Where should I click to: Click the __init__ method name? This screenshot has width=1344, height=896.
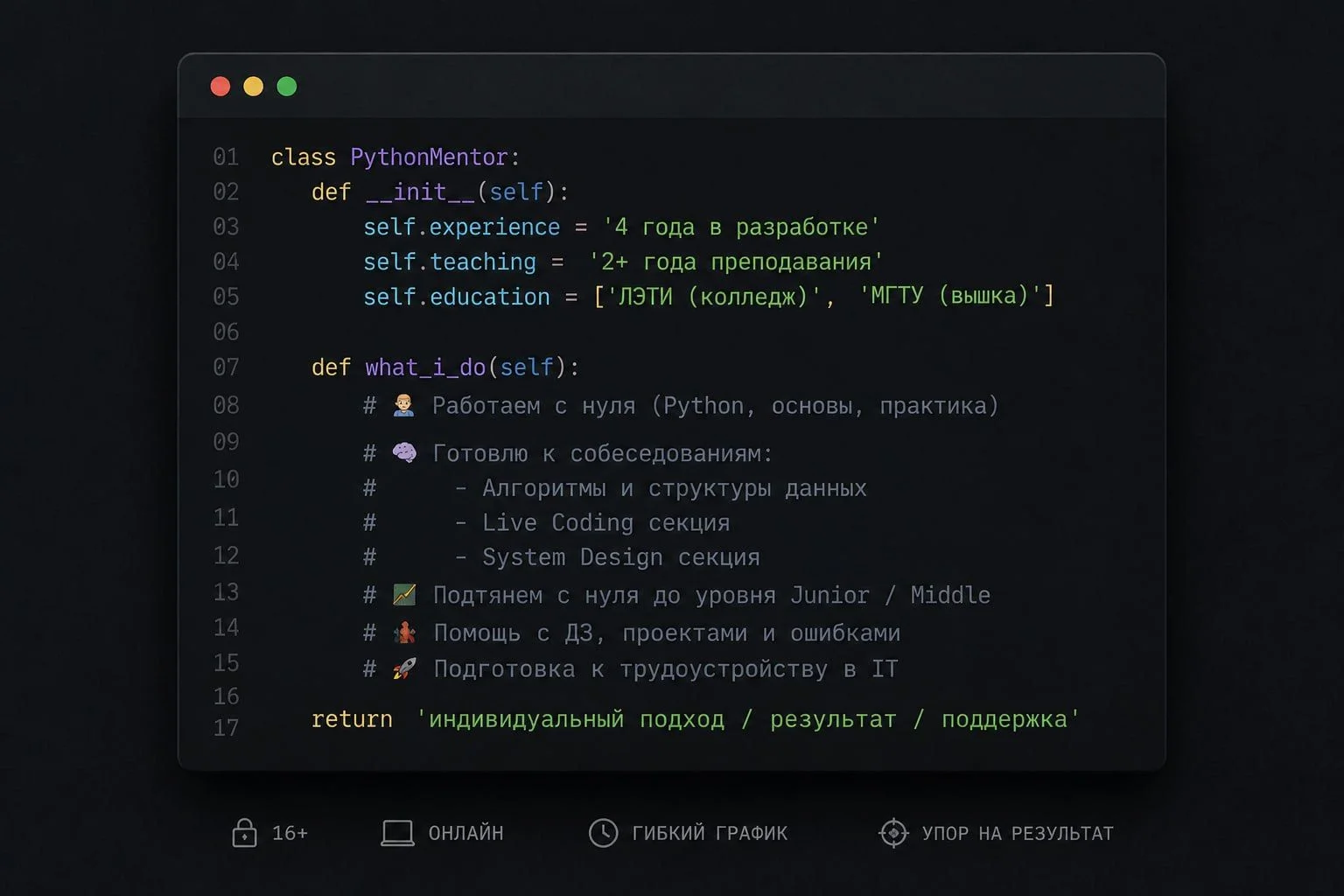click(420, 192)
